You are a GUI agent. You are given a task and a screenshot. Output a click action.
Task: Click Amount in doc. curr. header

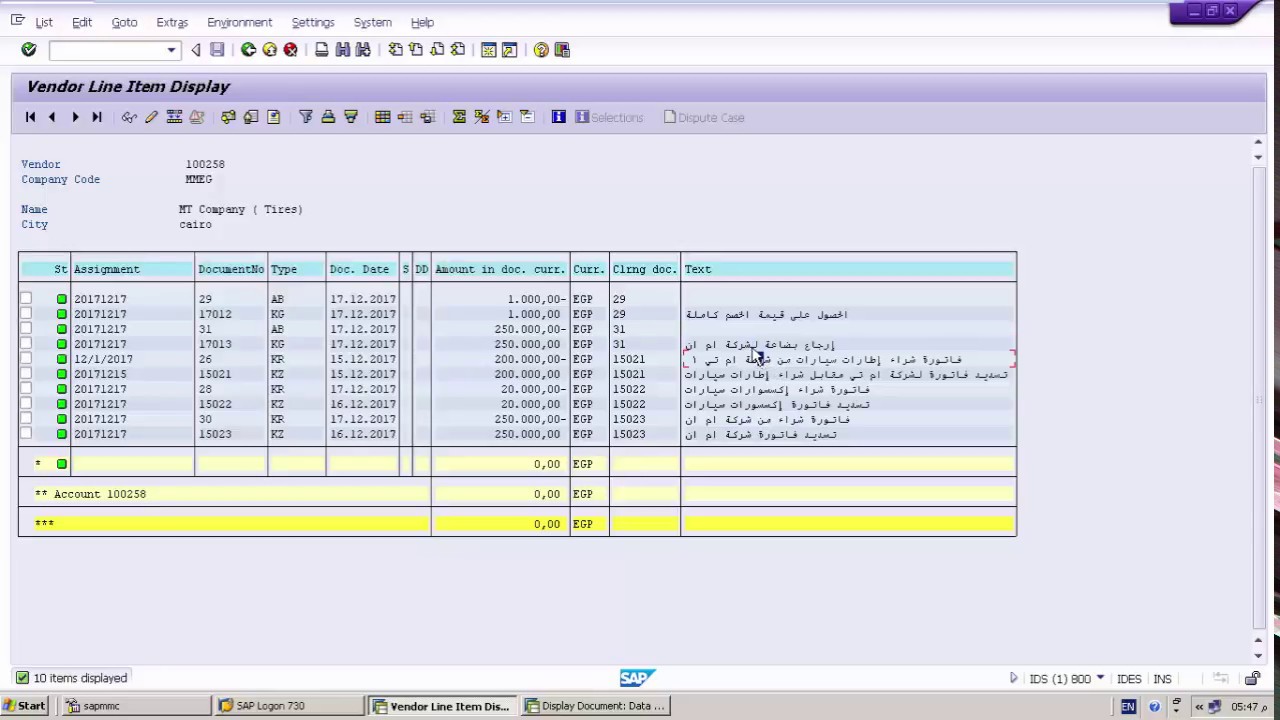500,269
